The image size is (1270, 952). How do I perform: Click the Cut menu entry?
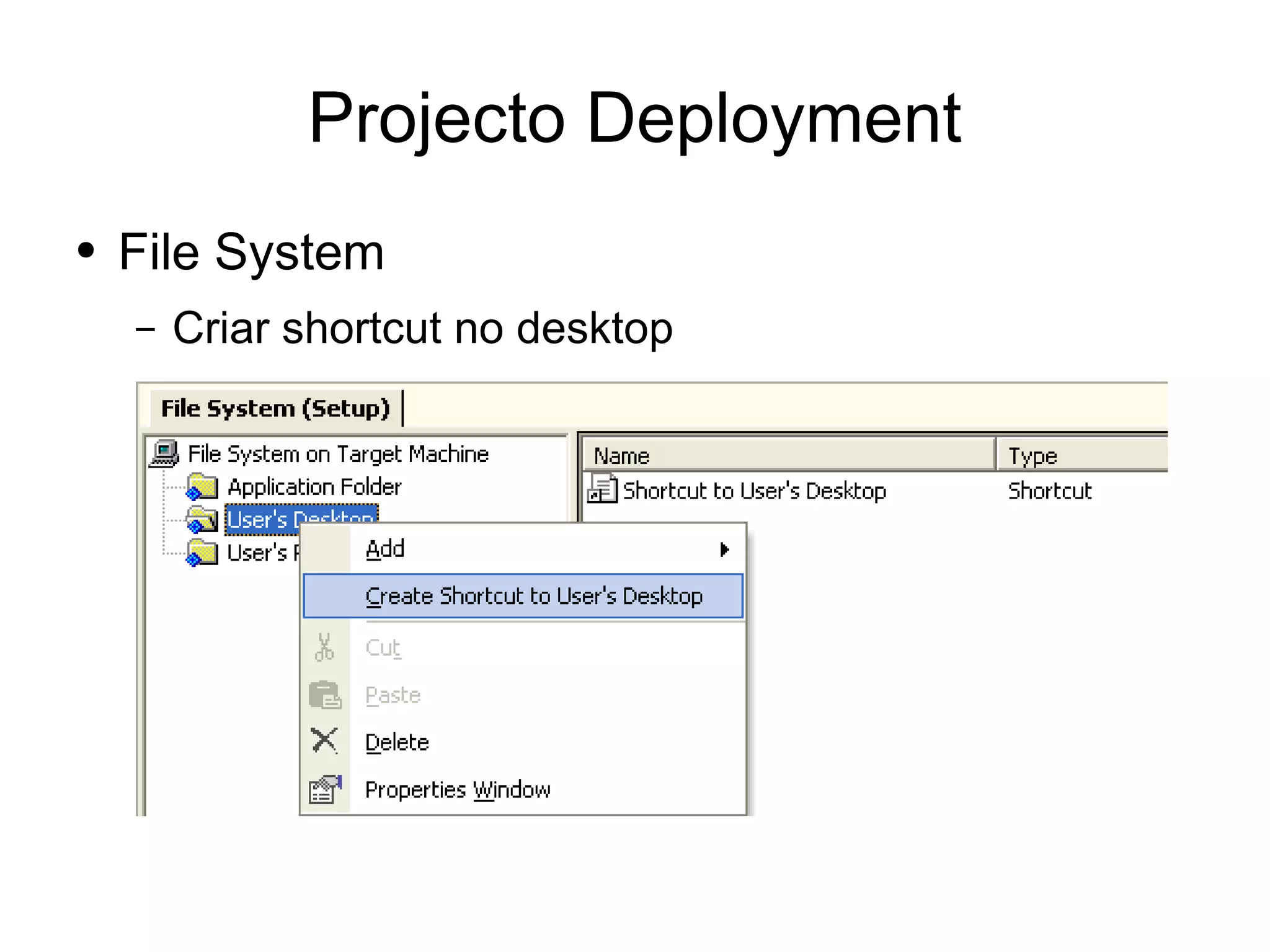523,647
